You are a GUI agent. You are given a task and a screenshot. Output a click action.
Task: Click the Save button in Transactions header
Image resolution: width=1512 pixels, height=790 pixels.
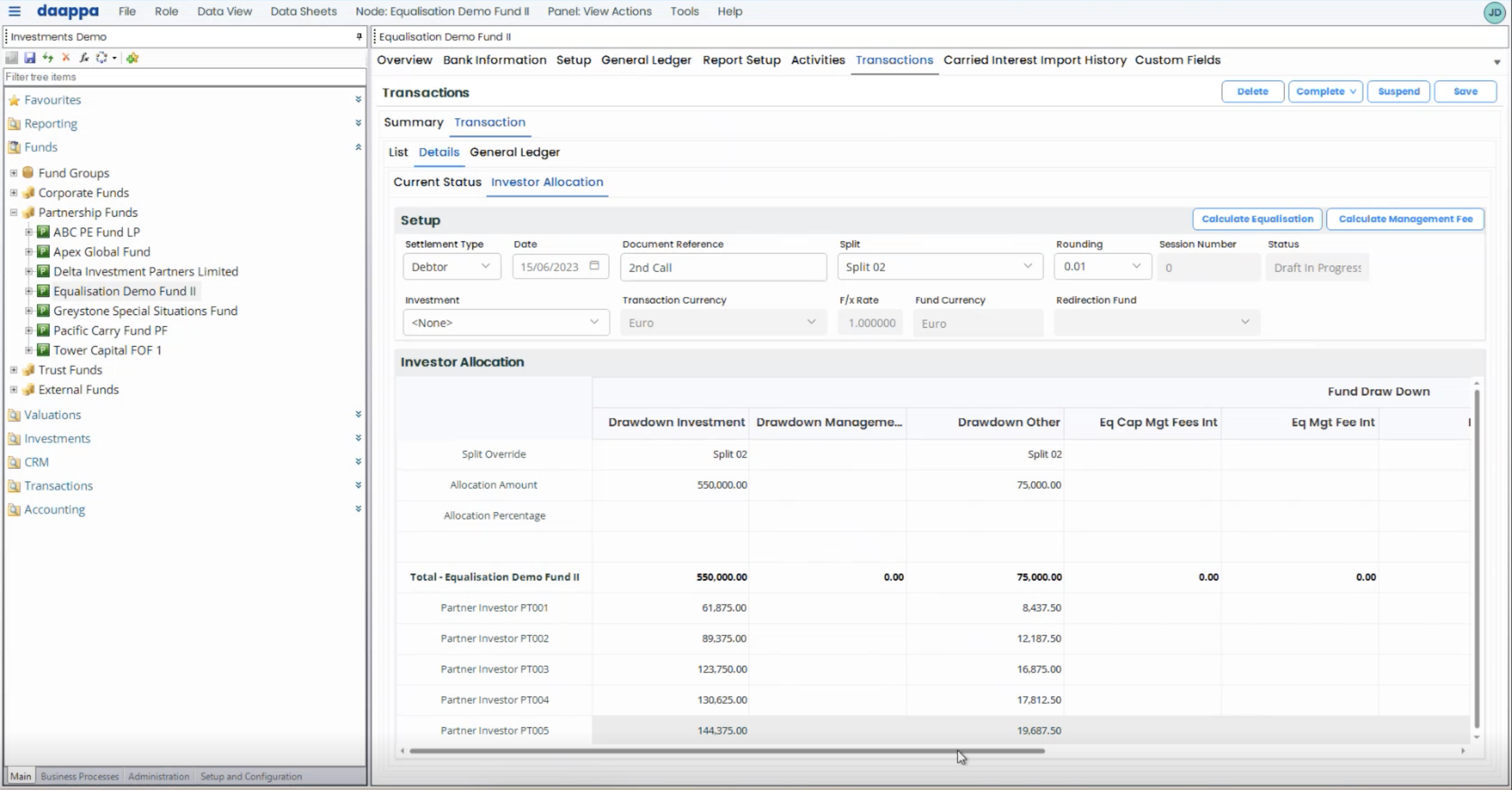point(1465,92)
